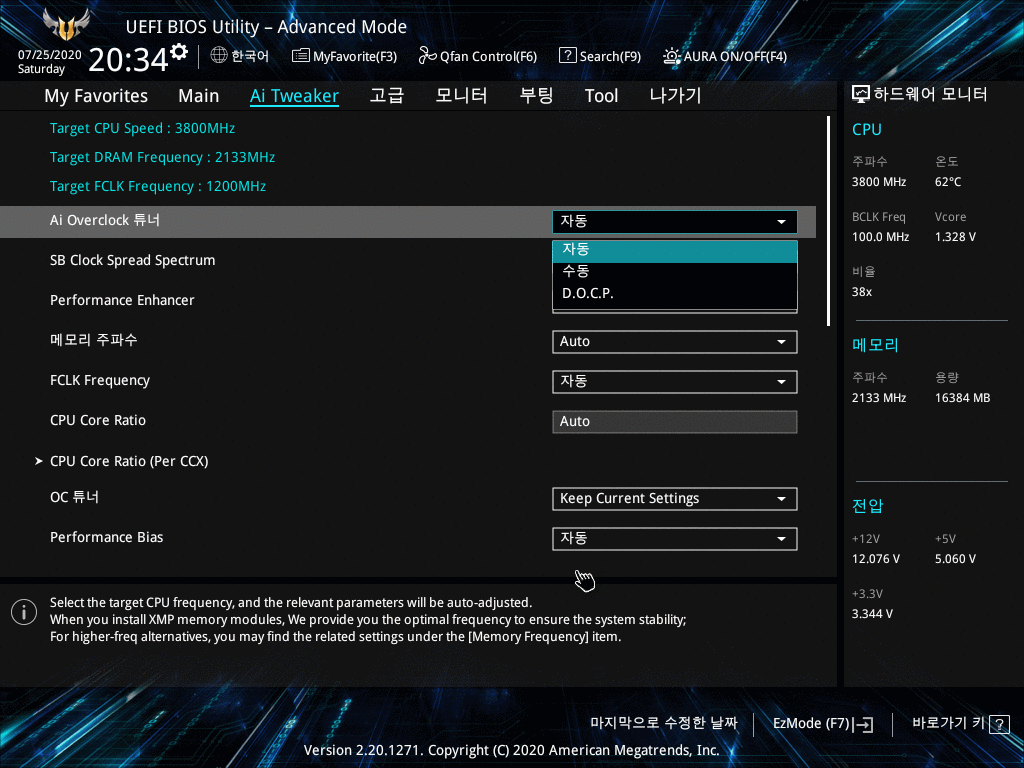Click Target FCLK Frequency : 1200MHz text
The width and height of the screenshot is (1024, 768).
158,187
